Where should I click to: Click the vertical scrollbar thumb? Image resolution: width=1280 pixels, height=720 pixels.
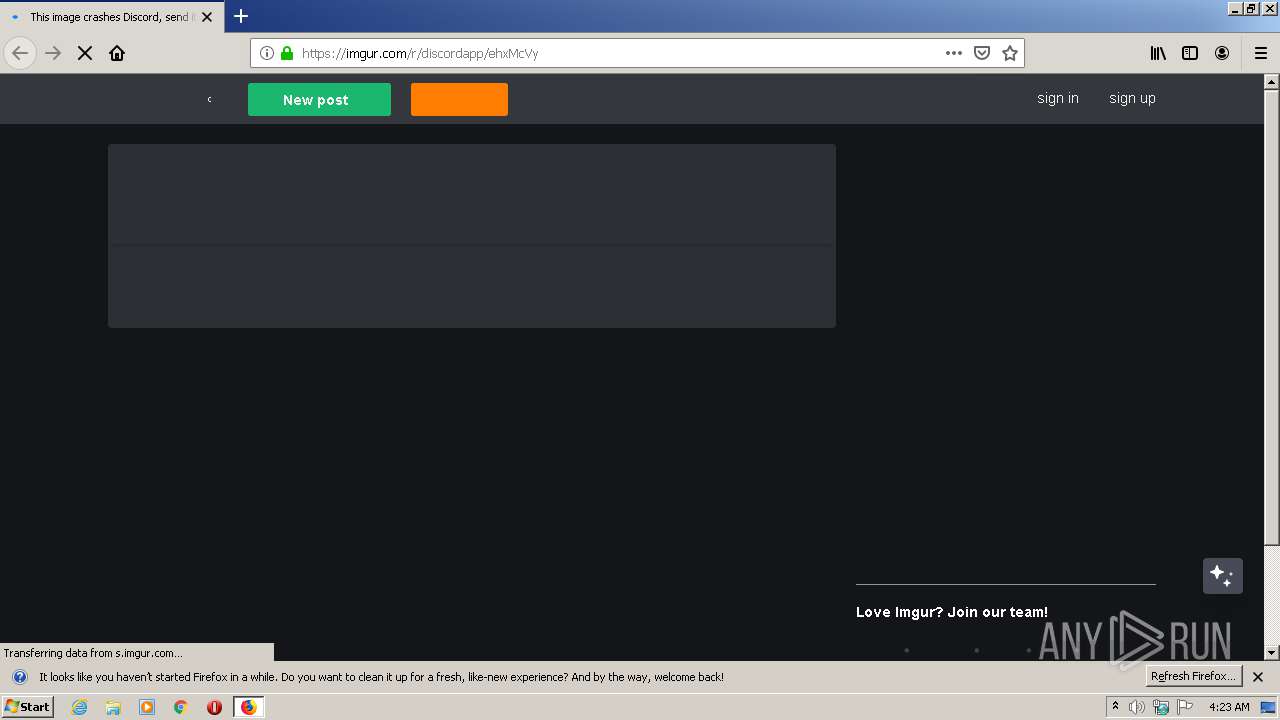coord(1272,318)
